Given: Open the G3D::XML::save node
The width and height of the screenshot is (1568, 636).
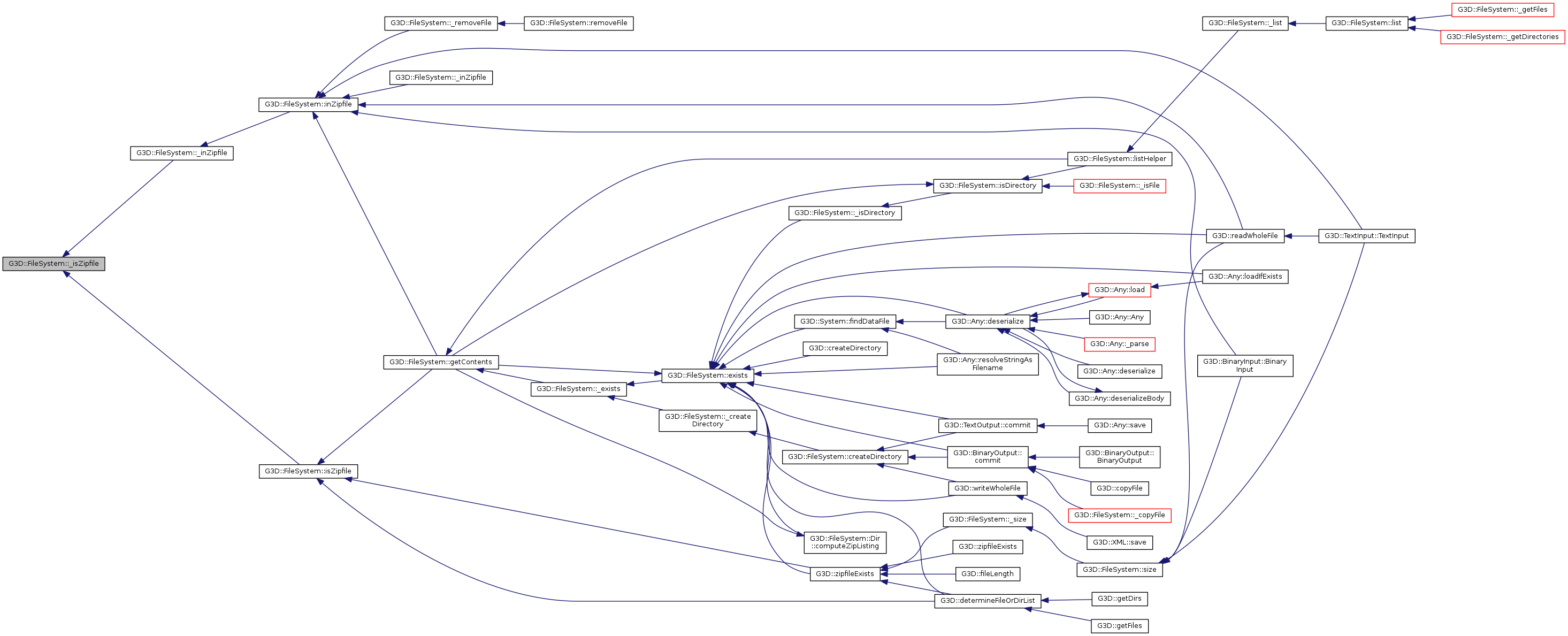Looking at the screenshot, I should point(1119,542).
